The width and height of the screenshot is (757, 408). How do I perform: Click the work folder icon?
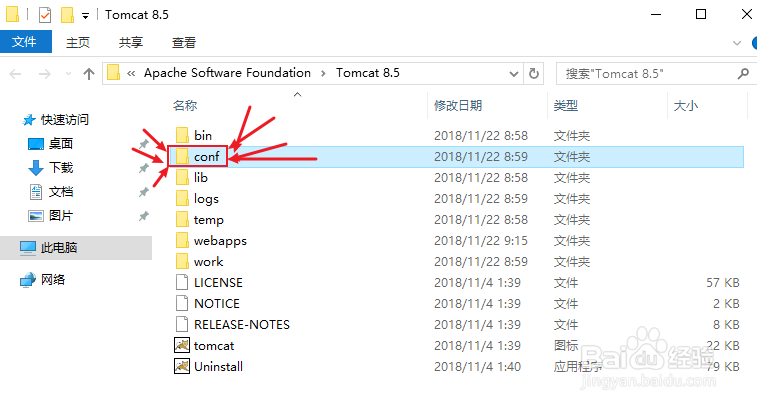pyautogui.click(x=182, y=262)
